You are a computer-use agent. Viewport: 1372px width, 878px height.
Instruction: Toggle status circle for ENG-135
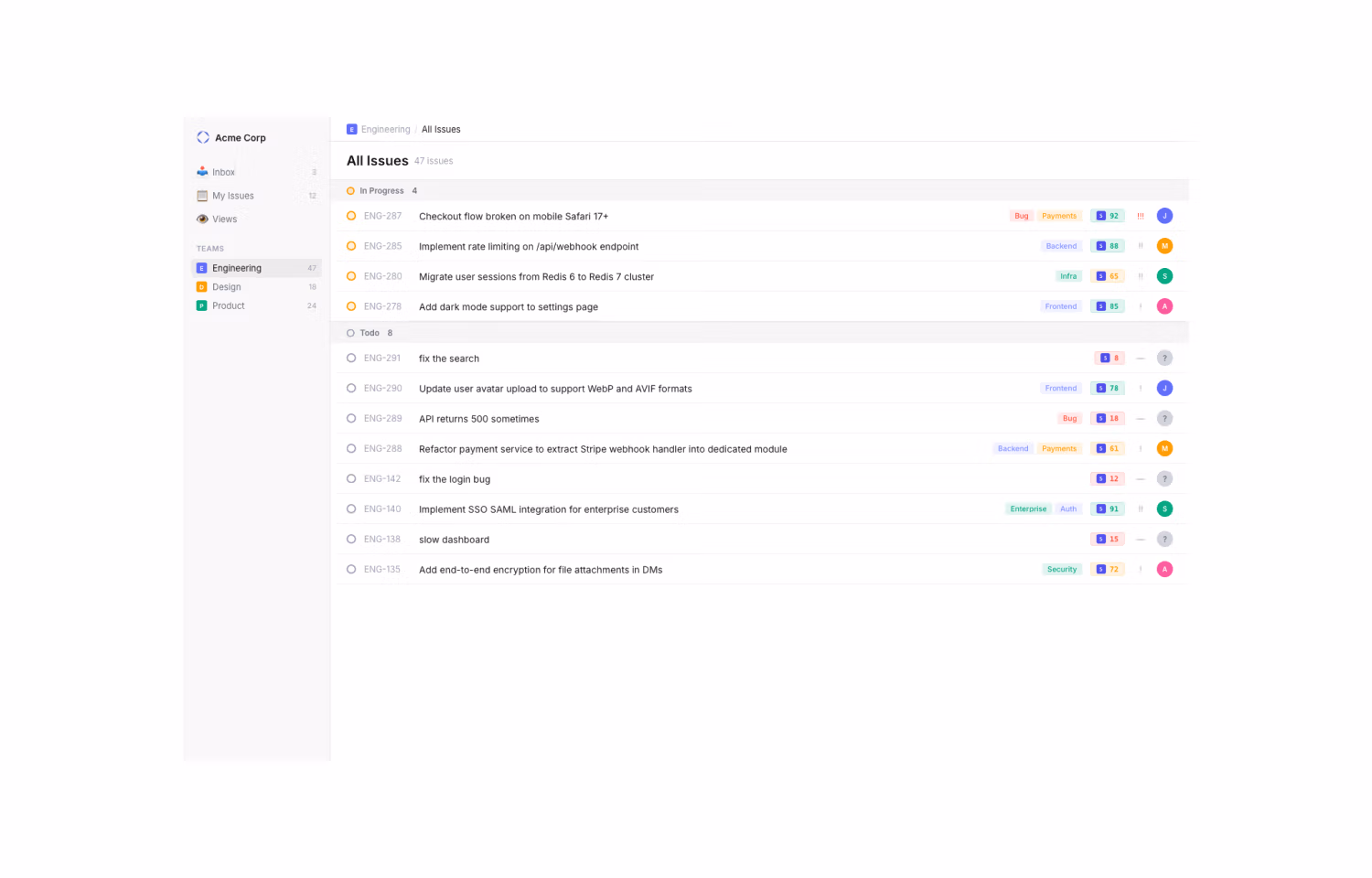click(x=351, y=570)
